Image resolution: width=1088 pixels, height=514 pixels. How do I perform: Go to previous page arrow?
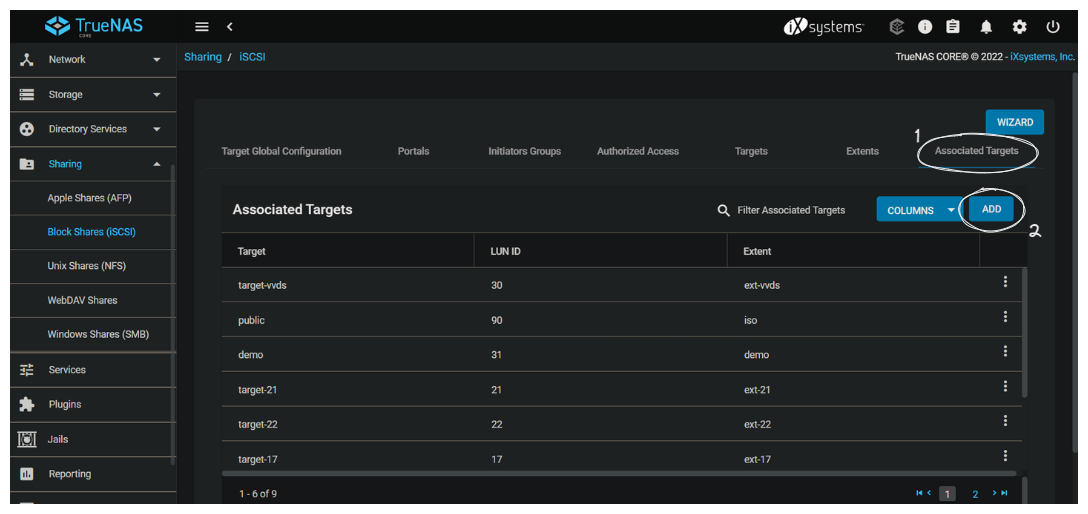pyautogui.click(x=928, y=493)
